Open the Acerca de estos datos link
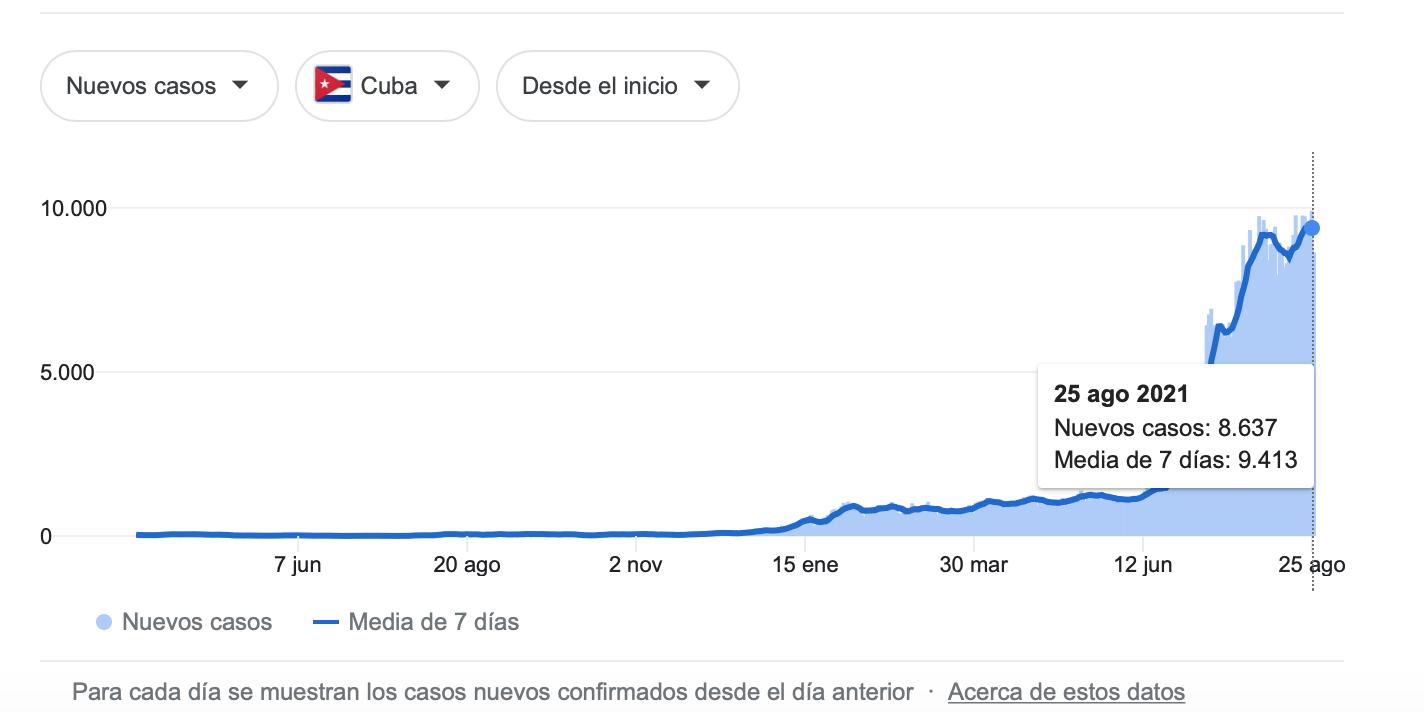Screen dimensions: 1424x712 (x=1066, y=692)
